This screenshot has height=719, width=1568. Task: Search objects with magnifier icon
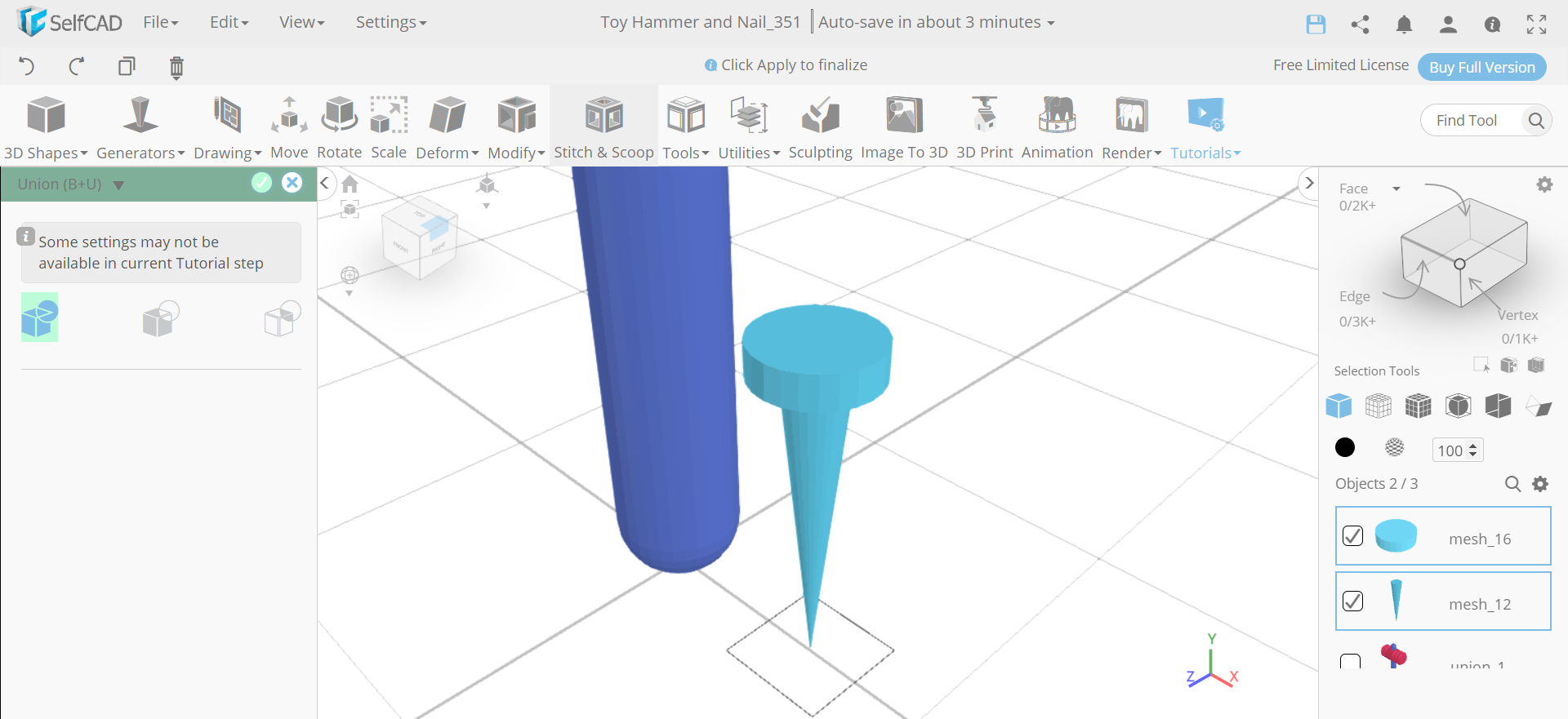(1512, 484)
